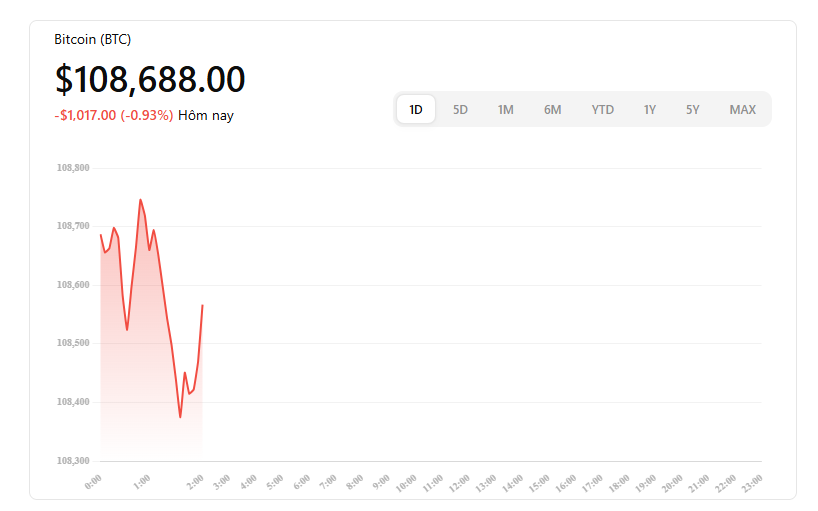This screenshot has height=511, width=818.
Task: Click the 23:00 time axis label
Action: pyautogui.click(x=752, y=483)
